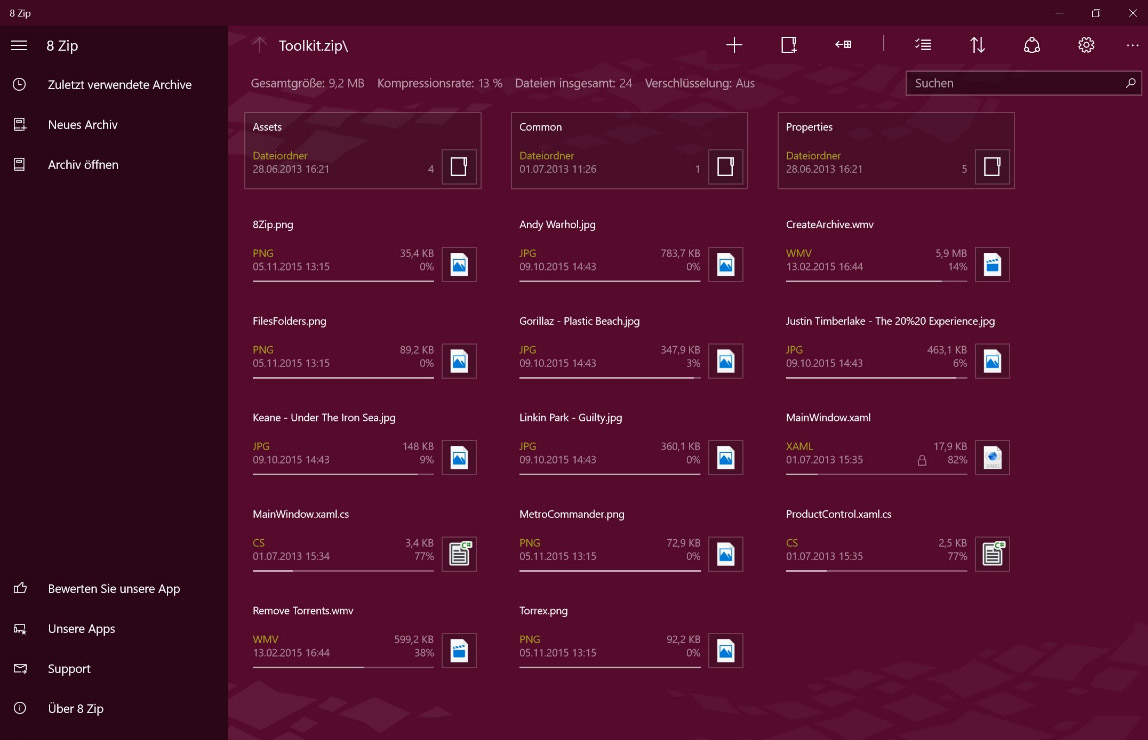Click the Common folder icon
The width and height of the screenshot is (1148, 740).
pyautogui.click(x=726, y=167)
